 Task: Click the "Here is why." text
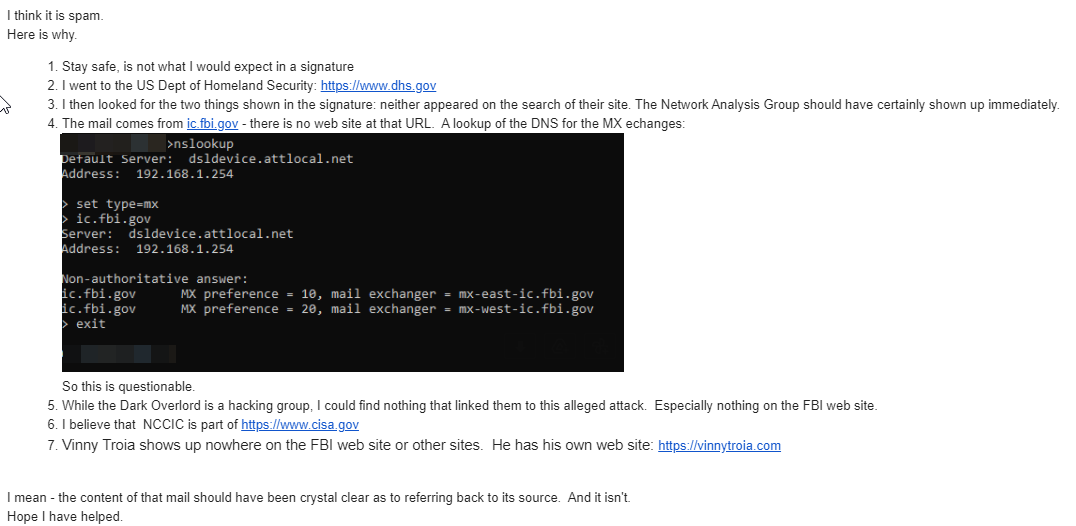tap(41, 35)
